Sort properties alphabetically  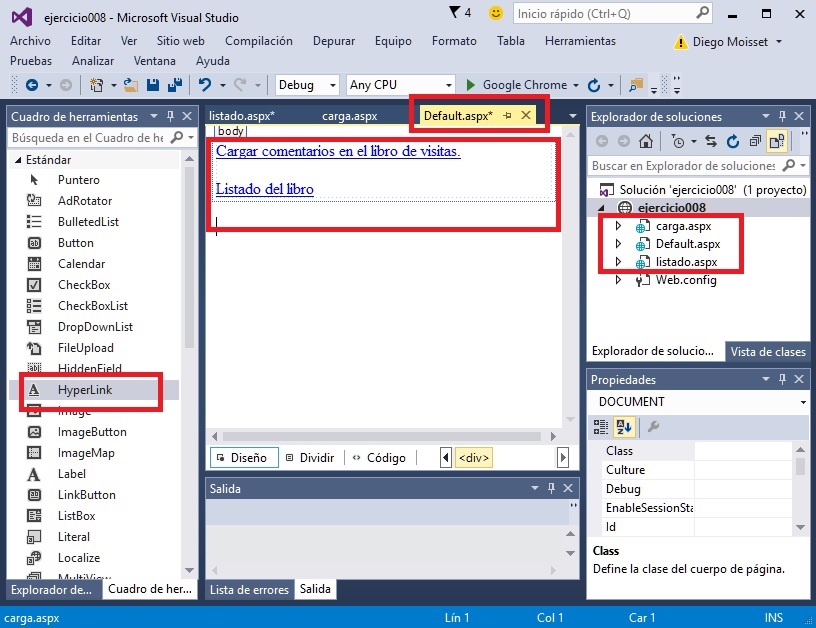click(623, 427)
